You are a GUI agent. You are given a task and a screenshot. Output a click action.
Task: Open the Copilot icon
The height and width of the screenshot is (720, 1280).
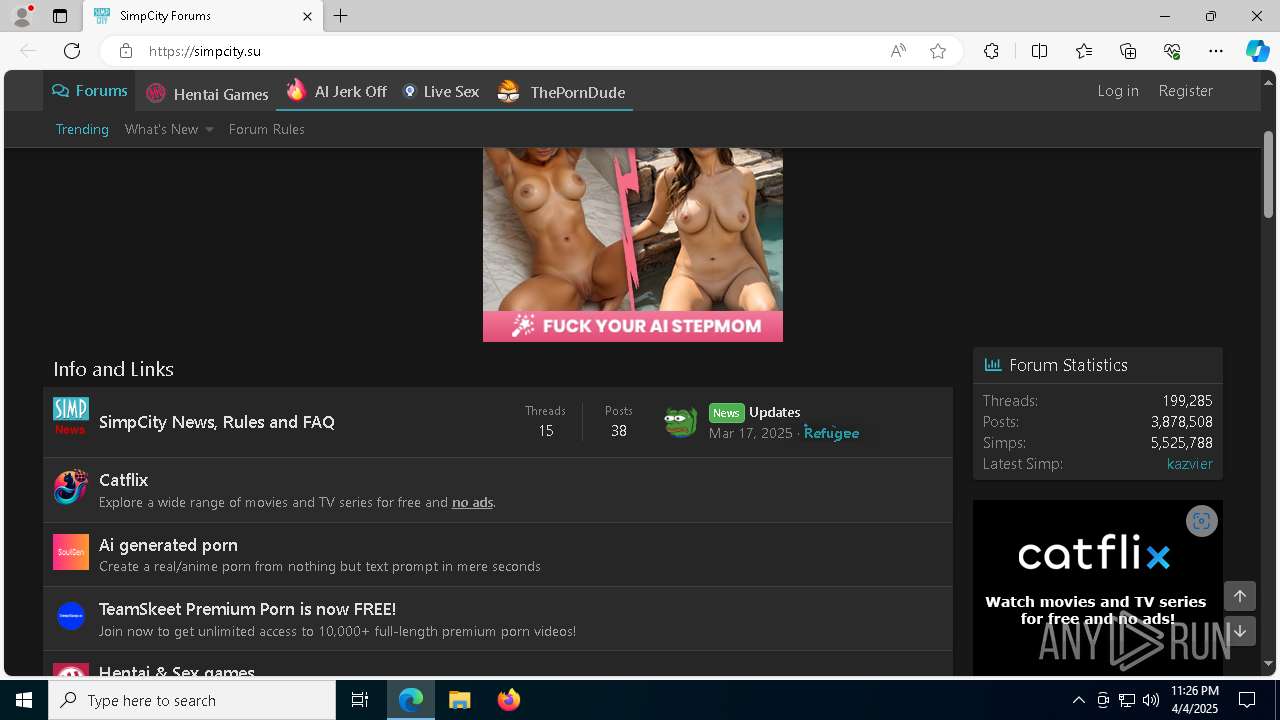[x=1258, y=51]
